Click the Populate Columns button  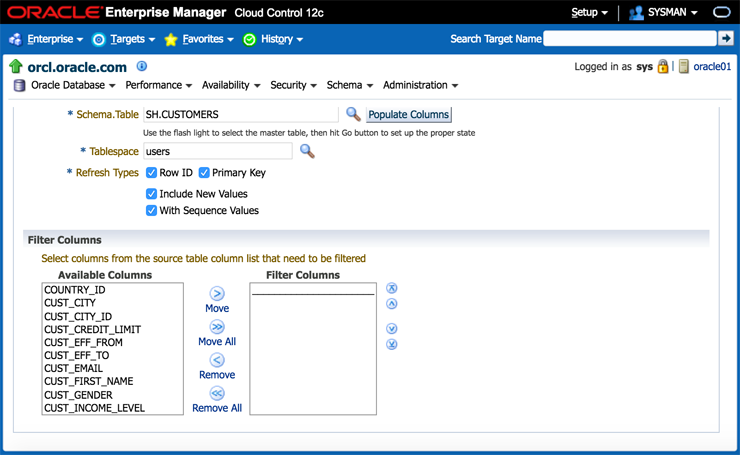pyautogui.click(x=409, y=115)
